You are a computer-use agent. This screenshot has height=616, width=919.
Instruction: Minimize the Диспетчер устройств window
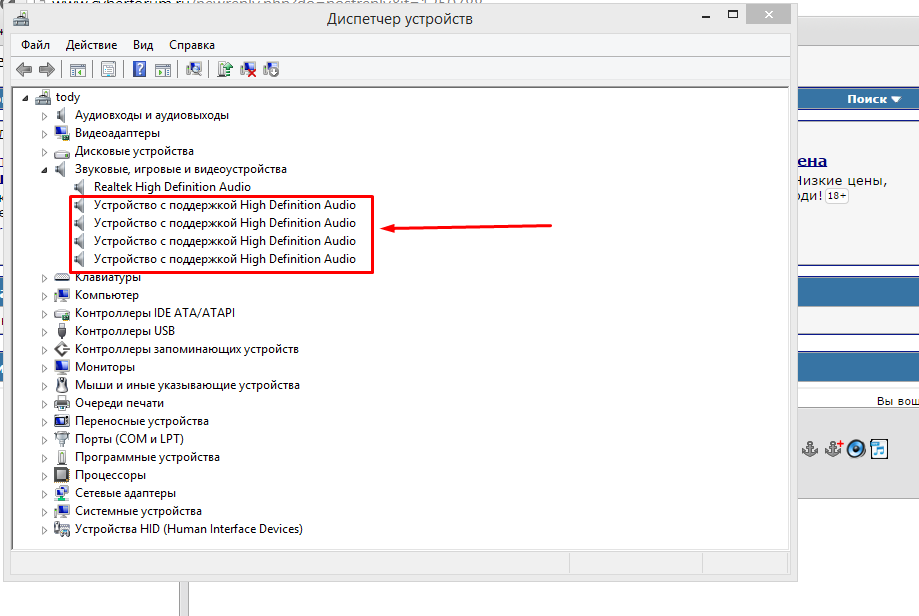coord(706,16)
